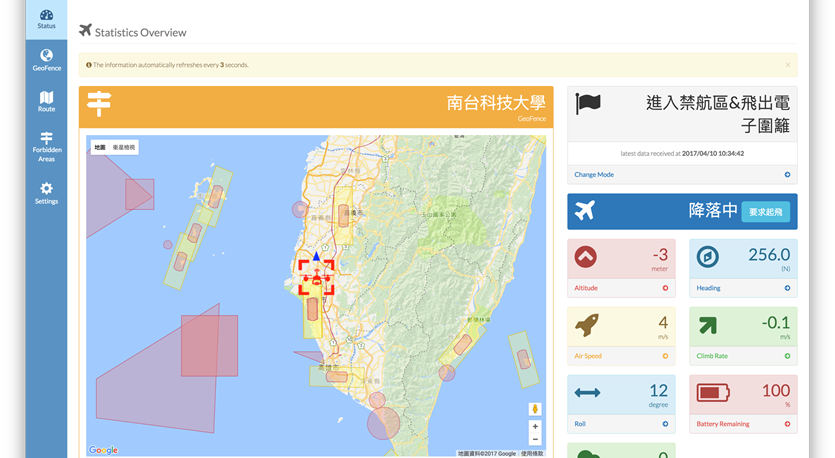
Task: Click the red battery icon
Action: 713,393
